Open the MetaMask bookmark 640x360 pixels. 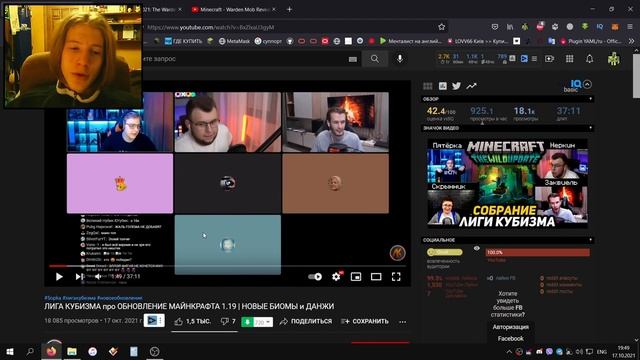click(x=234, y=41)
